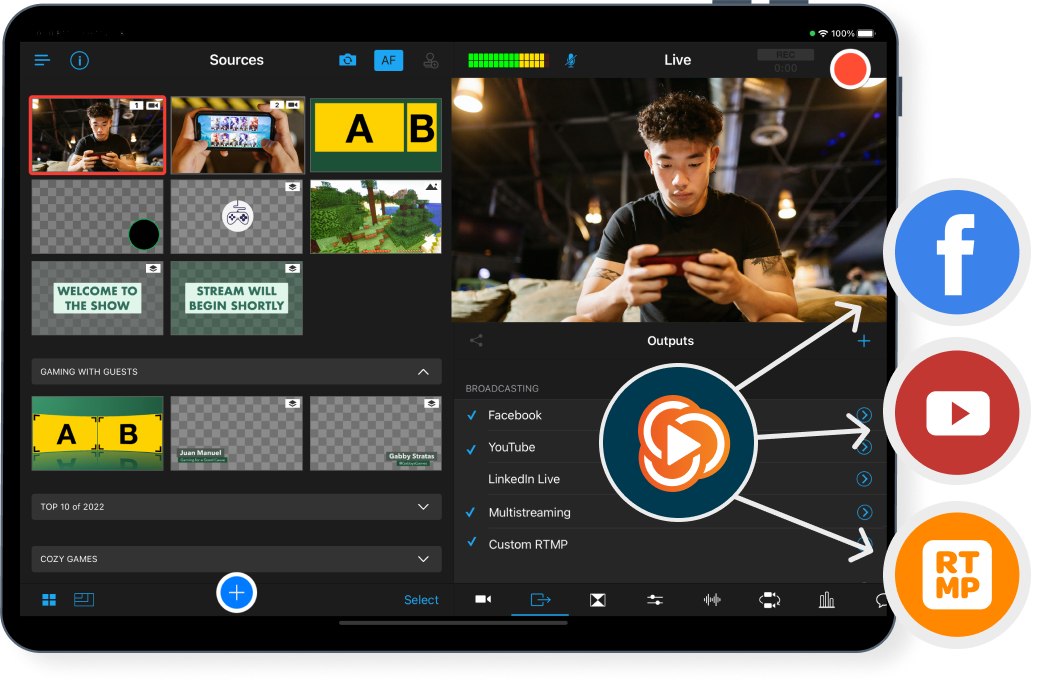Open the settings sliders icon in bottom bar
Viewport: 1040px width, 687px height.
(x=654, y=599)
